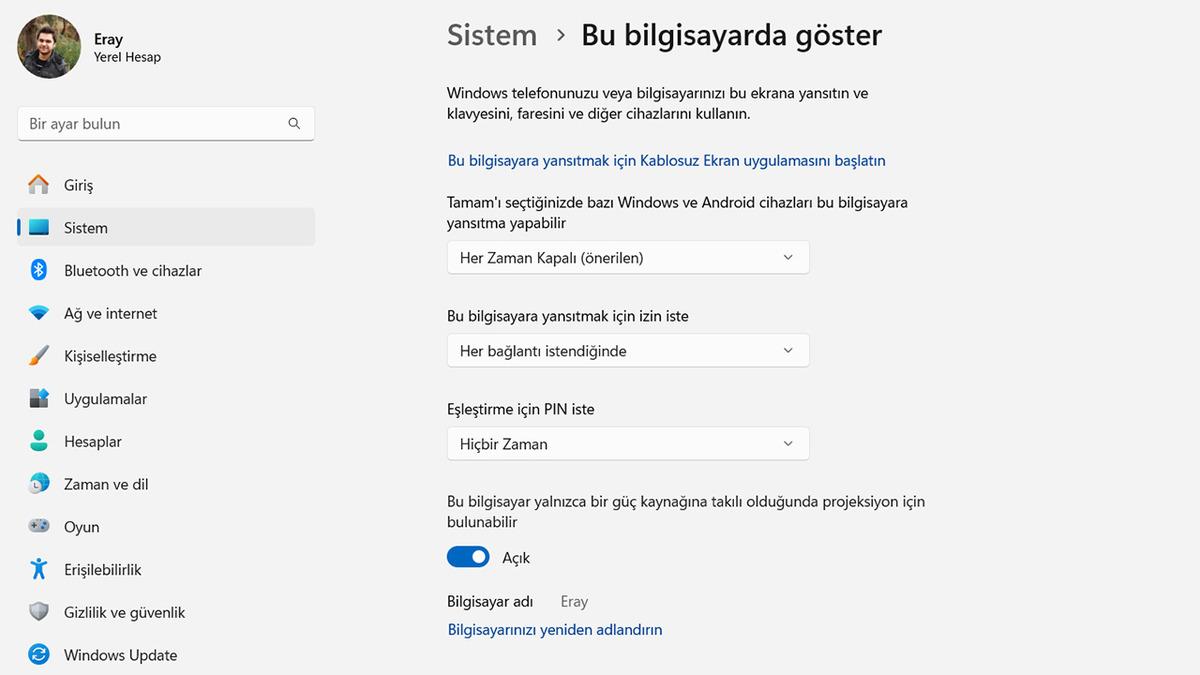The width and height of the screenshot is (1200, 675).
Task: Open the Erişilebilirlik accessibility icon
Action: (37, 569)
